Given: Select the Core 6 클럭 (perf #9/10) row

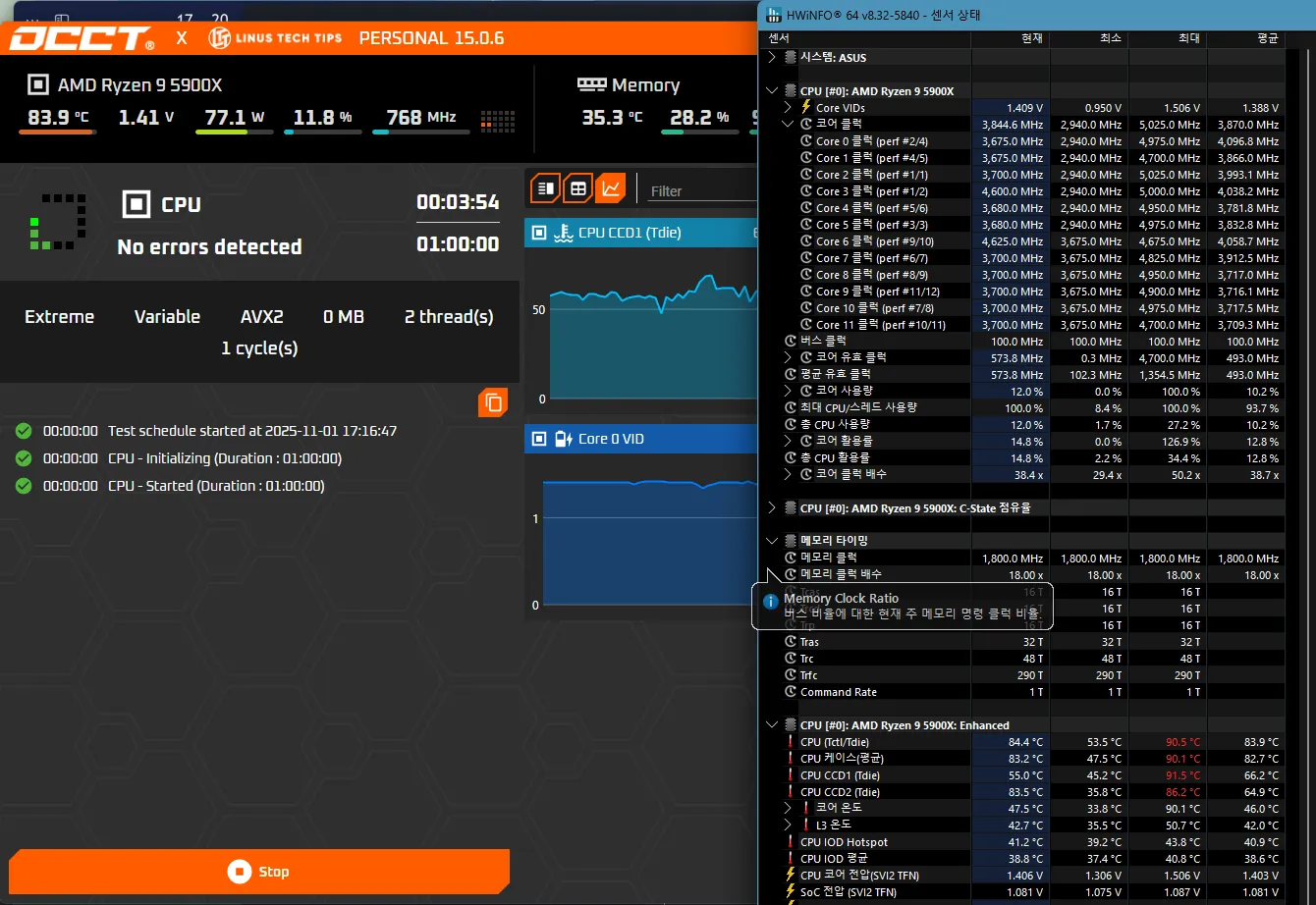Looking at the screenshot, I should pyautogui.click(x=1024, y=241).
